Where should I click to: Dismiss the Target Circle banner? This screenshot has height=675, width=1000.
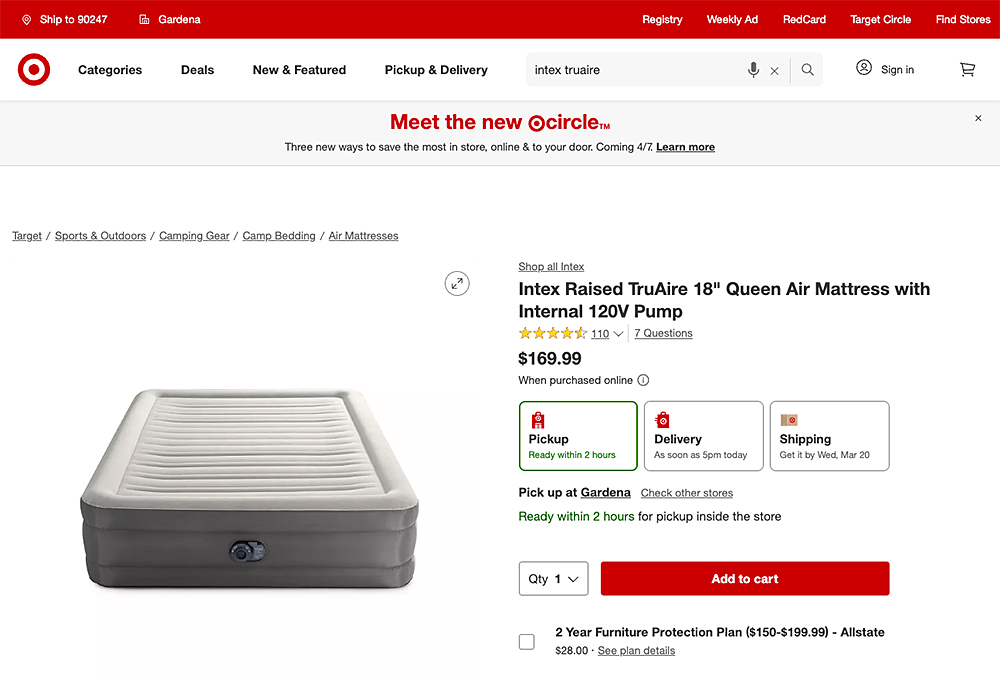pos(978,118)
